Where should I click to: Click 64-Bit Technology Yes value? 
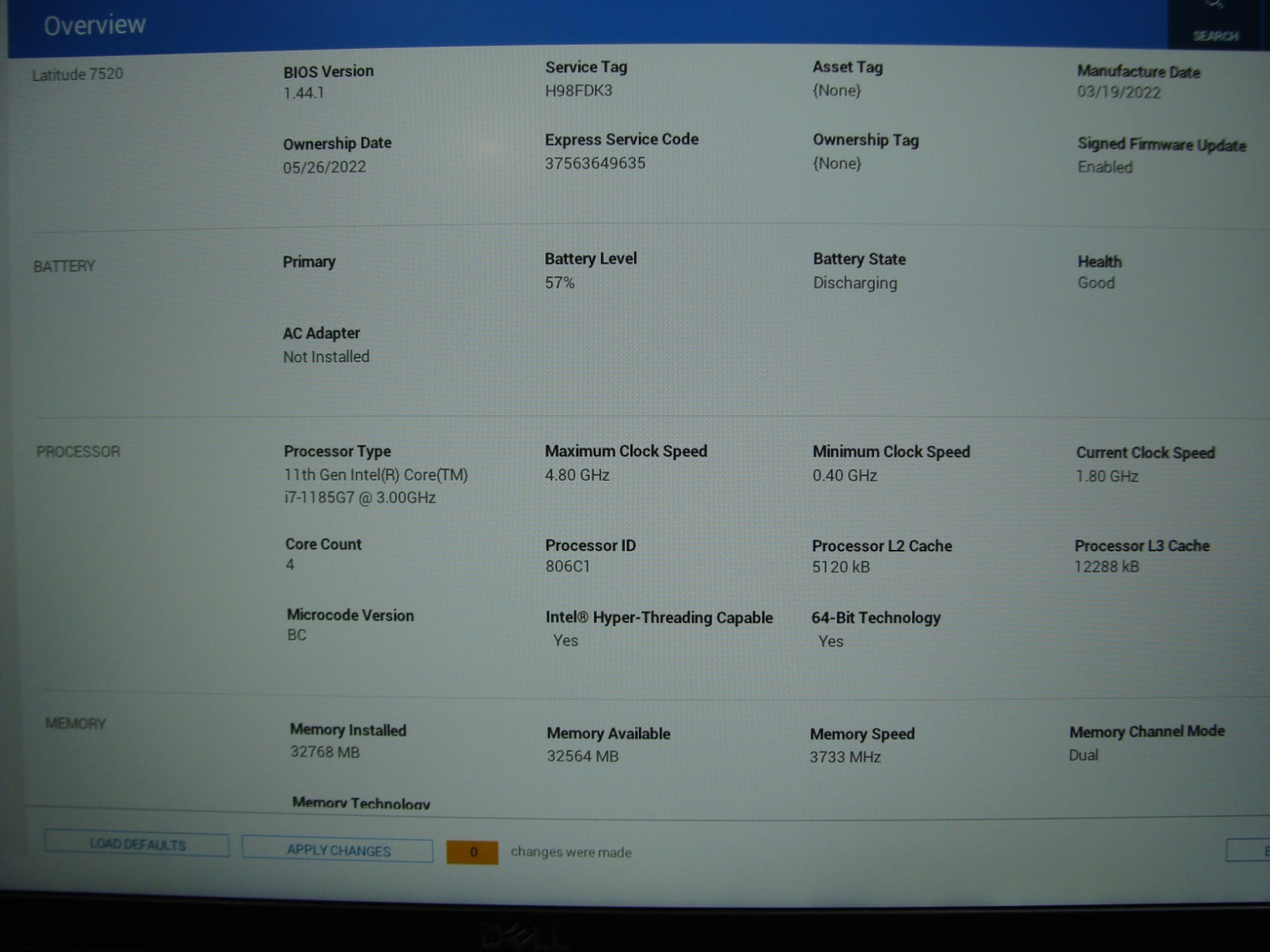coord(830,642)
